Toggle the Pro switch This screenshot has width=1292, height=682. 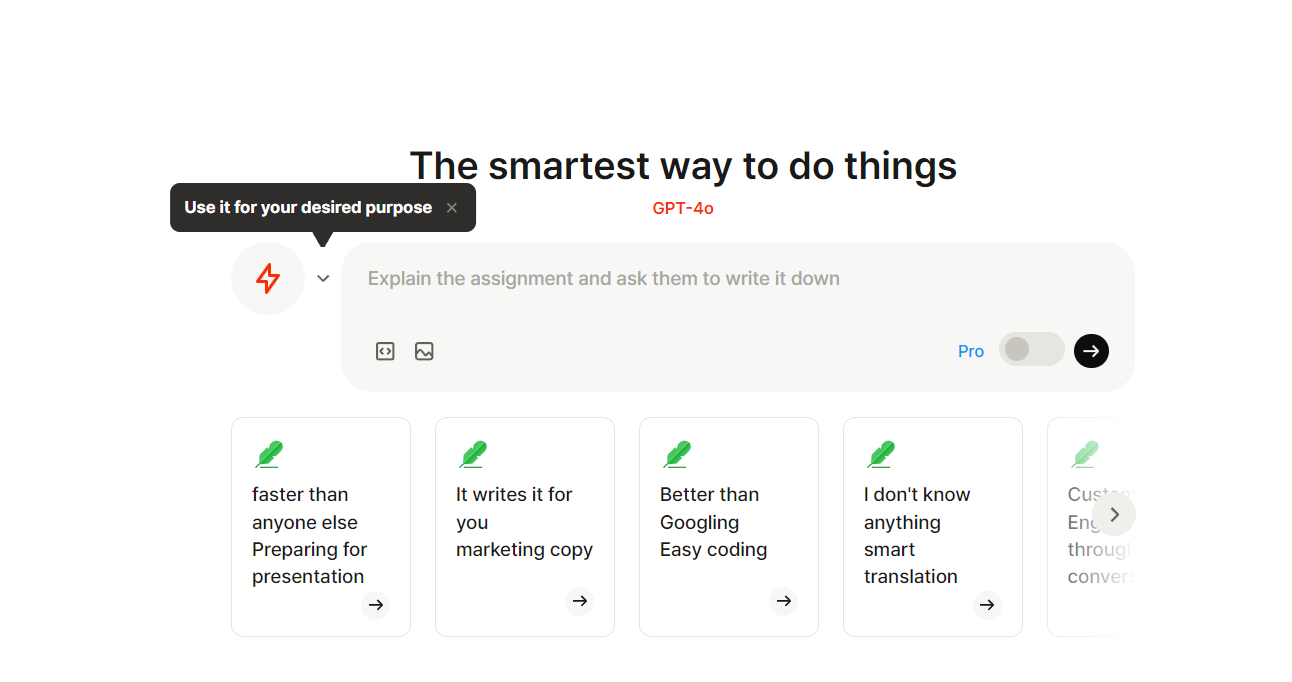(x=1031, y=349)
